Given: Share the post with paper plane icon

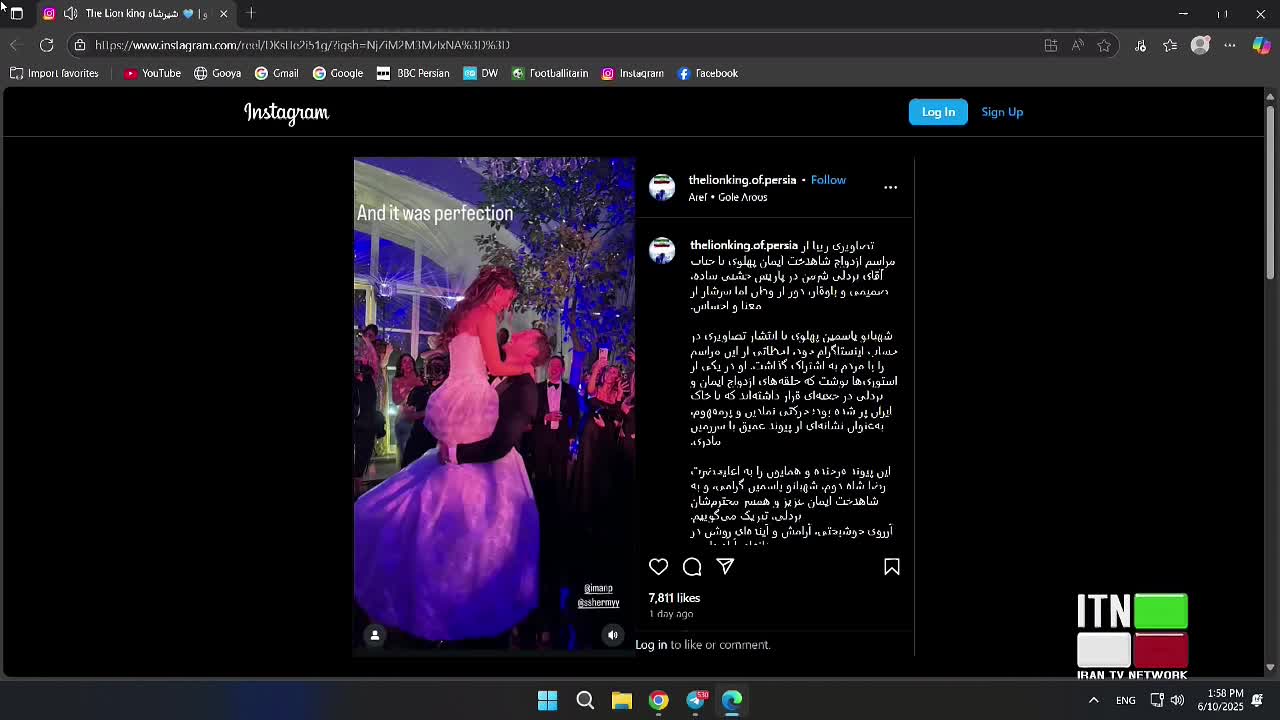Looking at the screenshot, I should click(725, 567).
